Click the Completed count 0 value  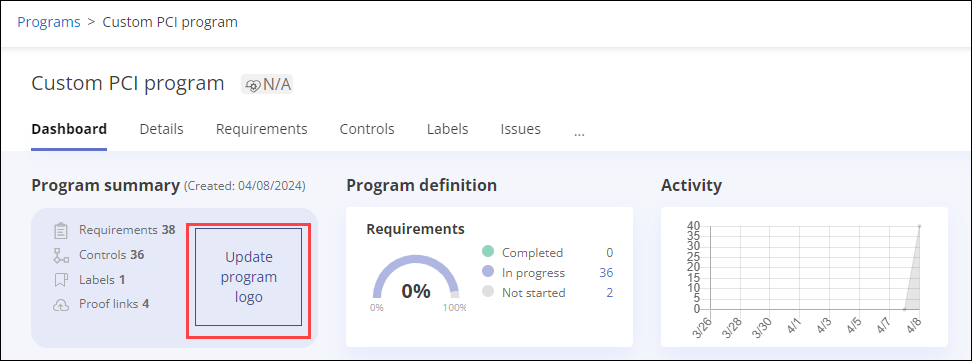(609, 253)
